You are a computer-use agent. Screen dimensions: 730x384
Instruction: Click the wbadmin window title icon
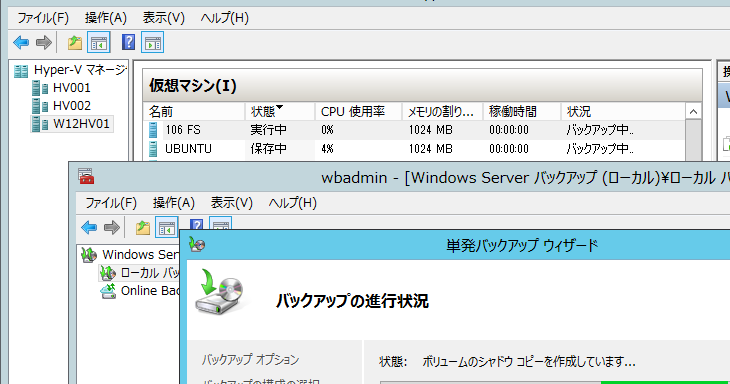(x=86, y=176)
